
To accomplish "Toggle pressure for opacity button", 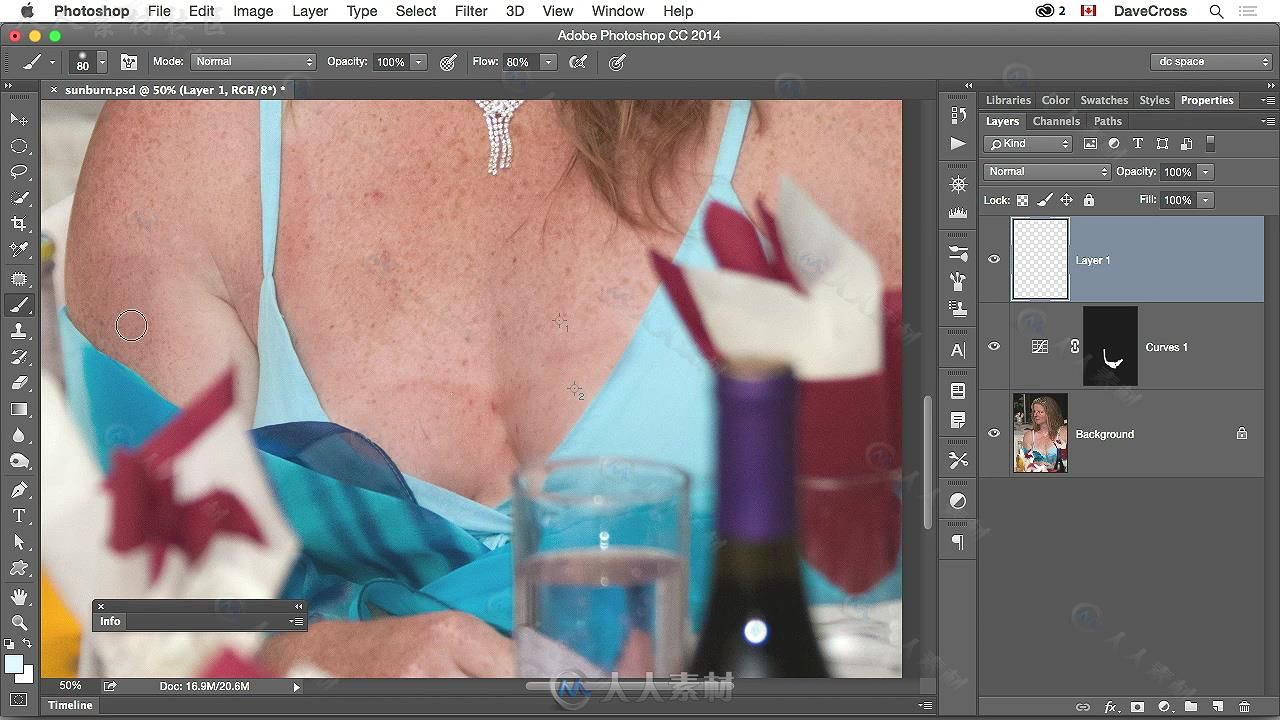I will 448,62.
